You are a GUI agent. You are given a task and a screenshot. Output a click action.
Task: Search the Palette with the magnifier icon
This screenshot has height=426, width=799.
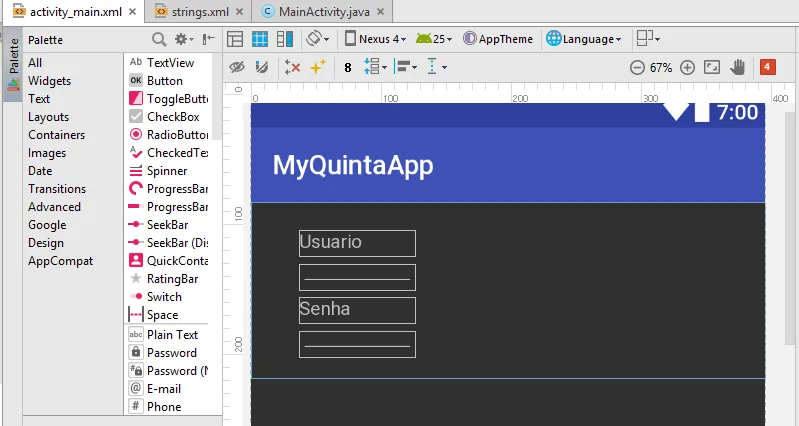[x=159, y=39]
